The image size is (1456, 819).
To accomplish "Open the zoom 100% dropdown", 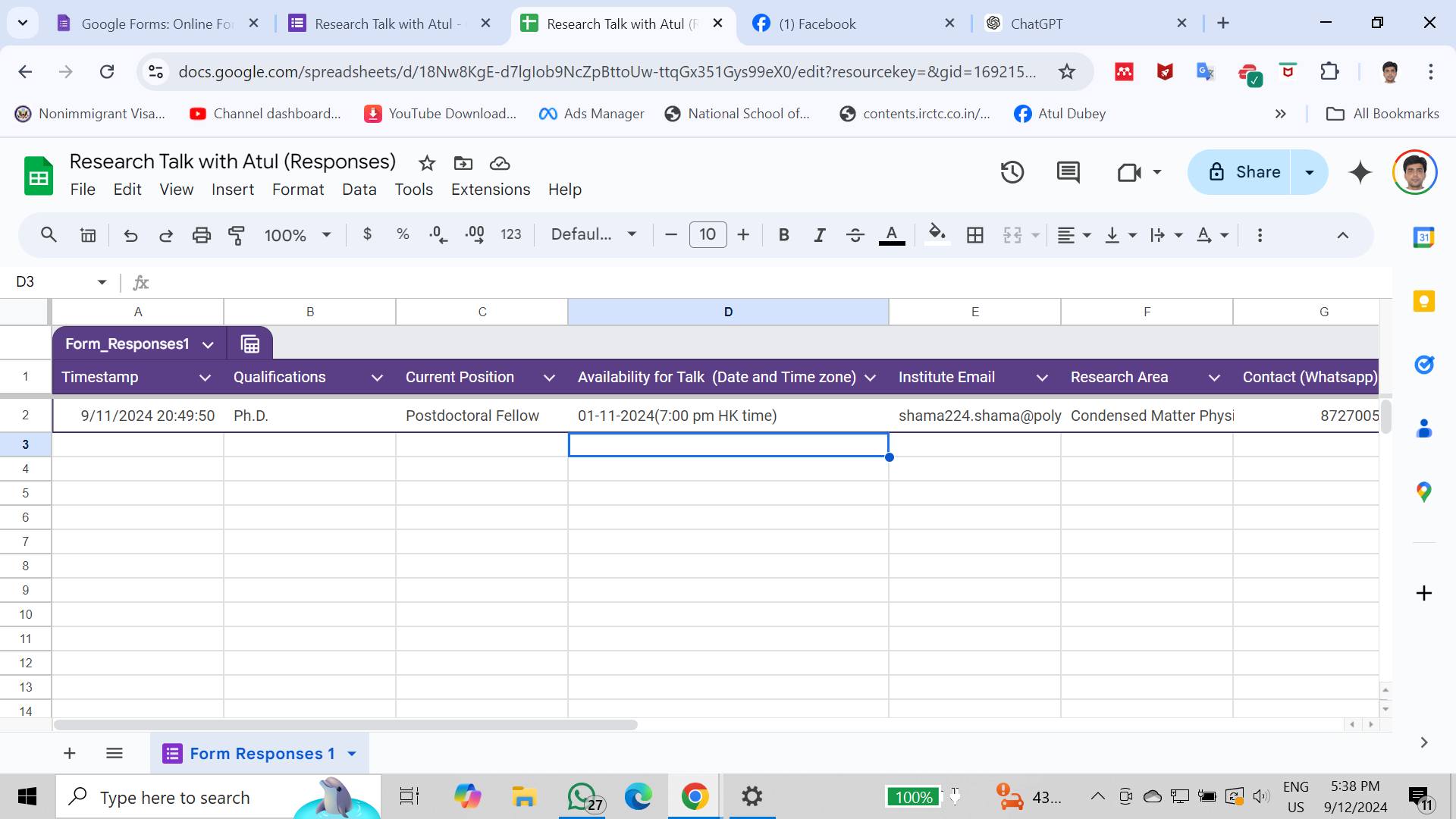I will (x=297, y=235).
